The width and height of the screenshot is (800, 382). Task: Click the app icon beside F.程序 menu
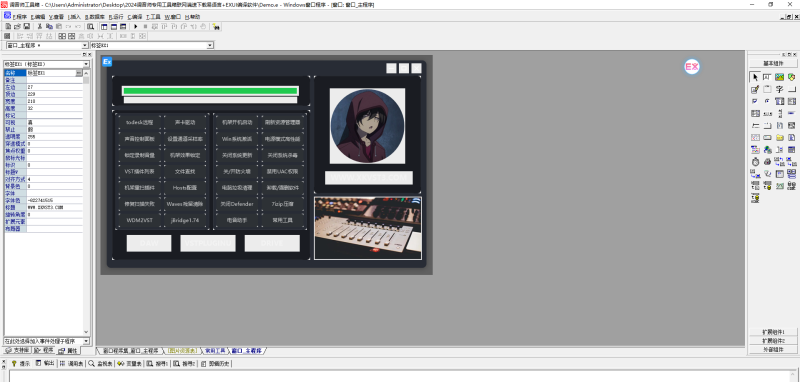tap(8, 16)
